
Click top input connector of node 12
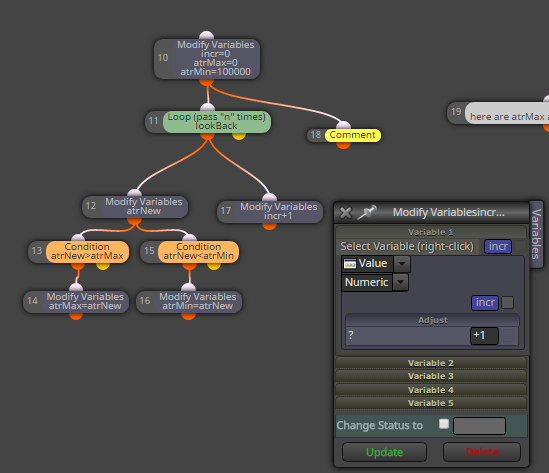[x=134, y=193]
